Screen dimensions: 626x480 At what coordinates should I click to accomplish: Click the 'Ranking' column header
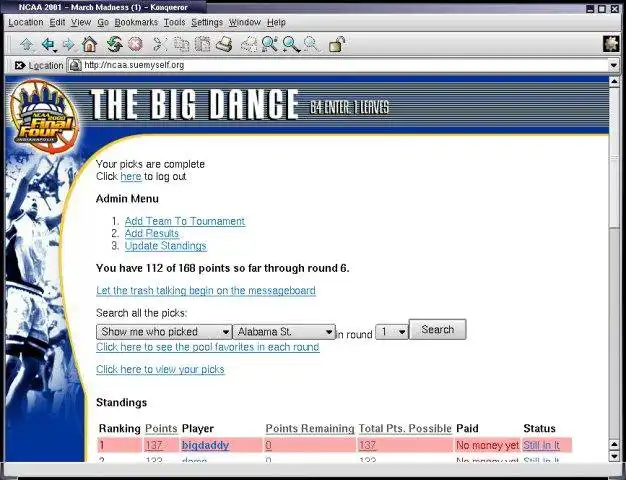click(x=120, y=428)
